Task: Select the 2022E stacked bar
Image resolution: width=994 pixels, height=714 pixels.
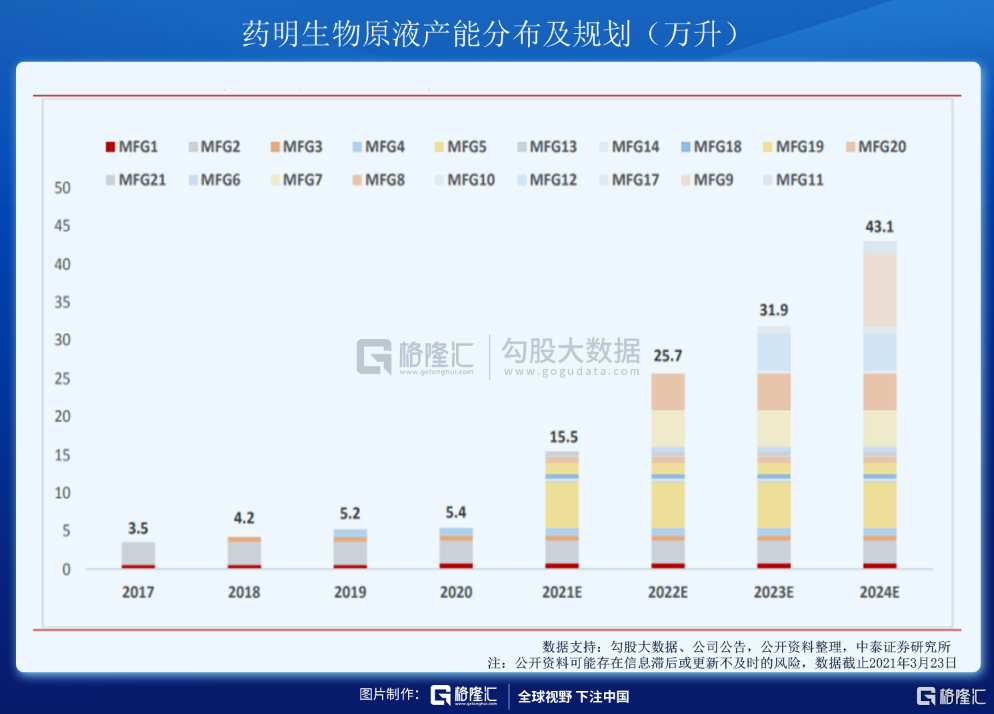Action: coord(668,470)
